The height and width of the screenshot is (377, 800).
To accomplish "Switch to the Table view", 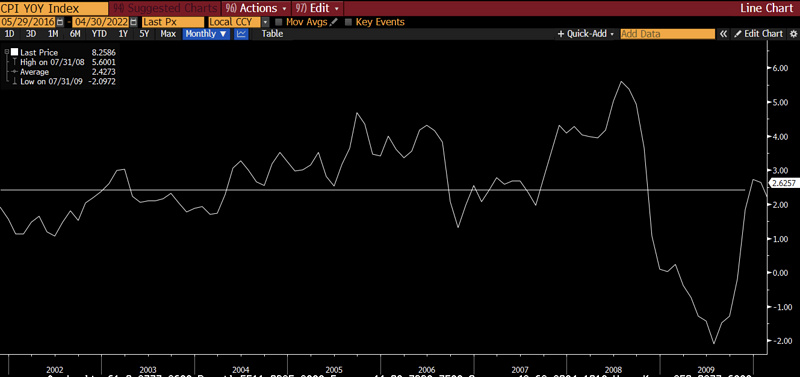I will 272,34.
